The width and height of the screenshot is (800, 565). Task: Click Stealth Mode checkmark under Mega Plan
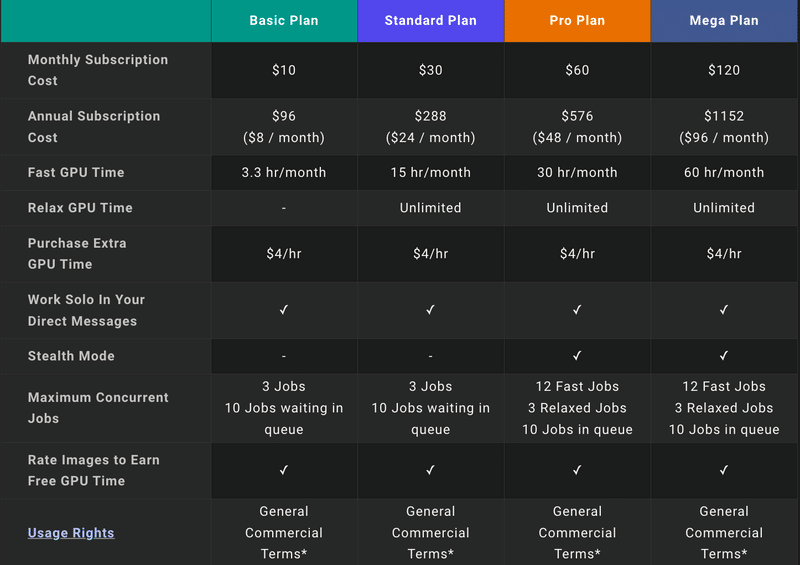click(x=724, y=356)
